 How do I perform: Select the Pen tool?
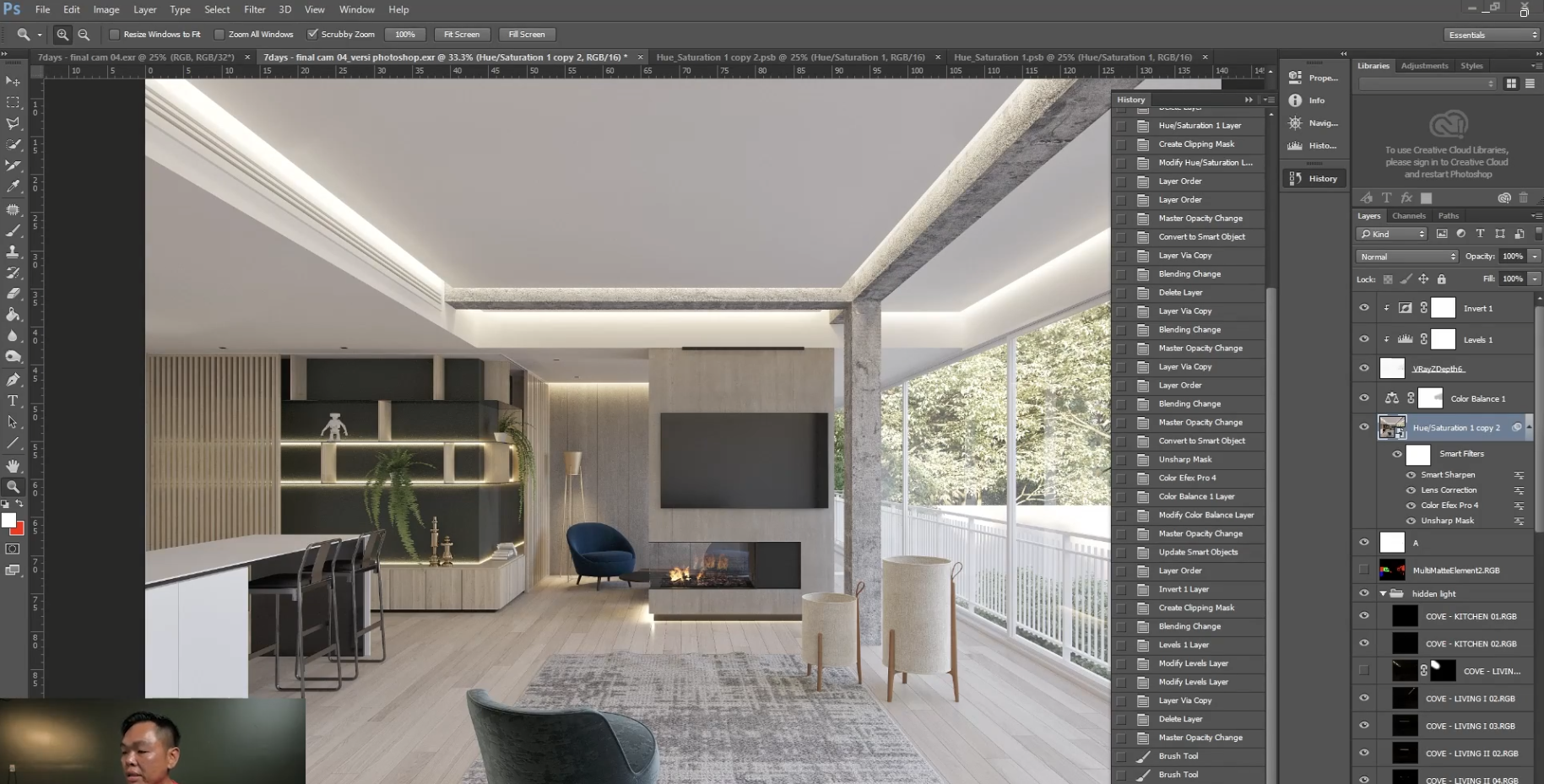[13, 380]
